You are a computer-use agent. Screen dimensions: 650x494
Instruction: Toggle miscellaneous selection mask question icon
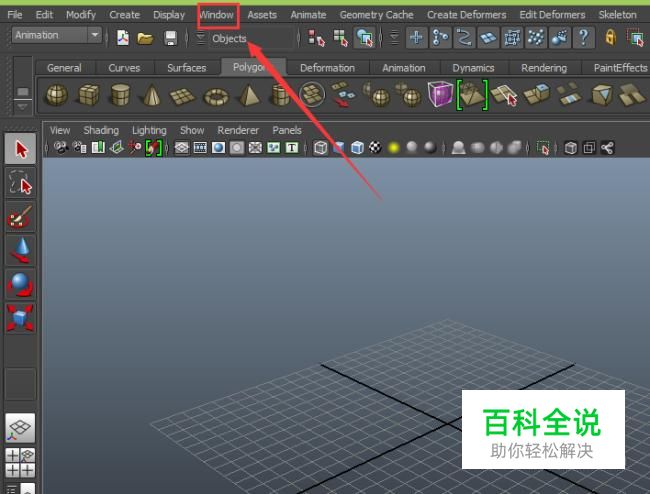tap(584, 38)
